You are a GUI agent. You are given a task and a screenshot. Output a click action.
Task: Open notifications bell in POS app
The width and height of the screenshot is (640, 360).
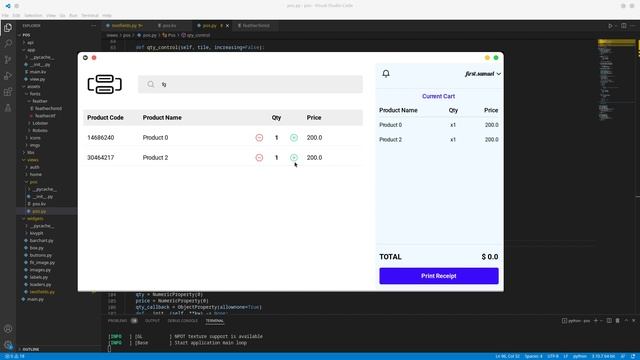[x=386, y=73]
